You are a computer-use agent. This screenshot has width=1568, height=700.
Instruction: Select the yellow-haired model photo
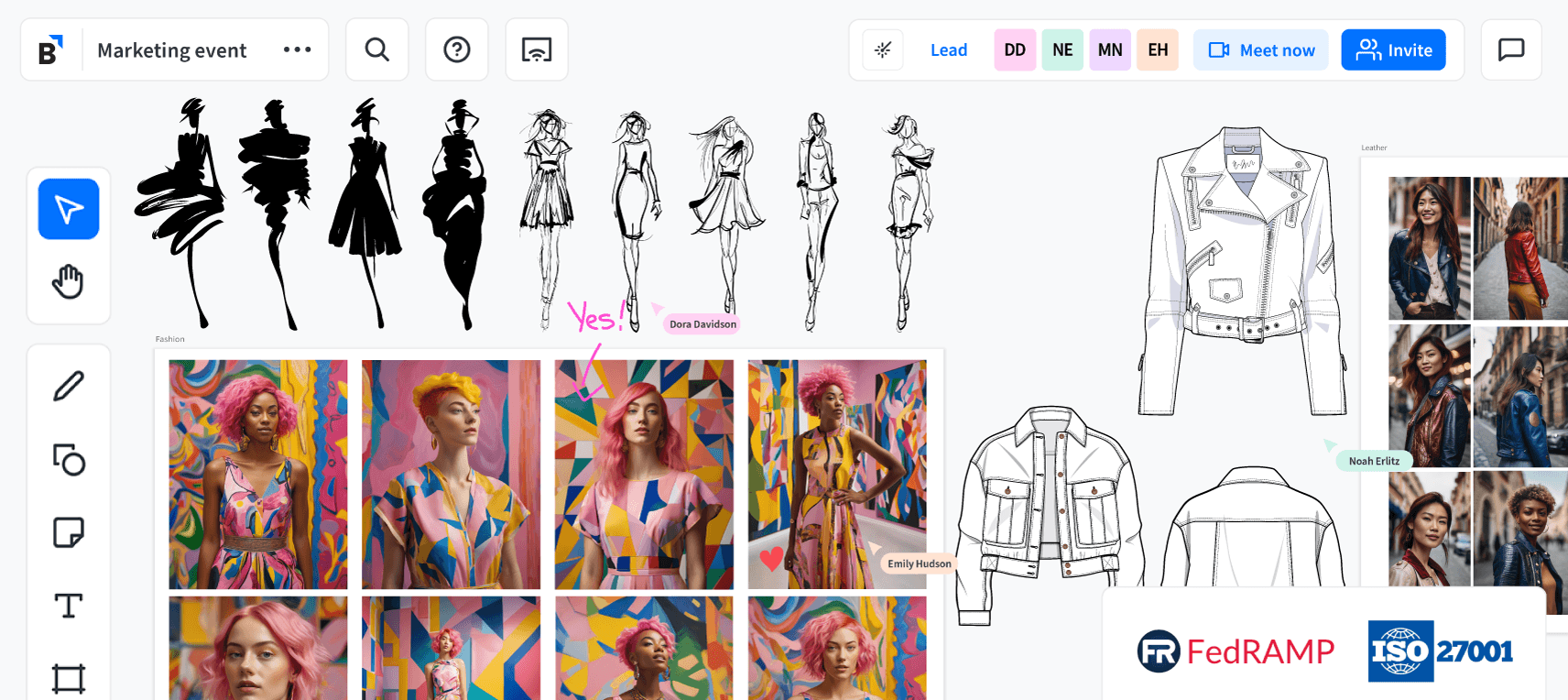click(451, 475)
